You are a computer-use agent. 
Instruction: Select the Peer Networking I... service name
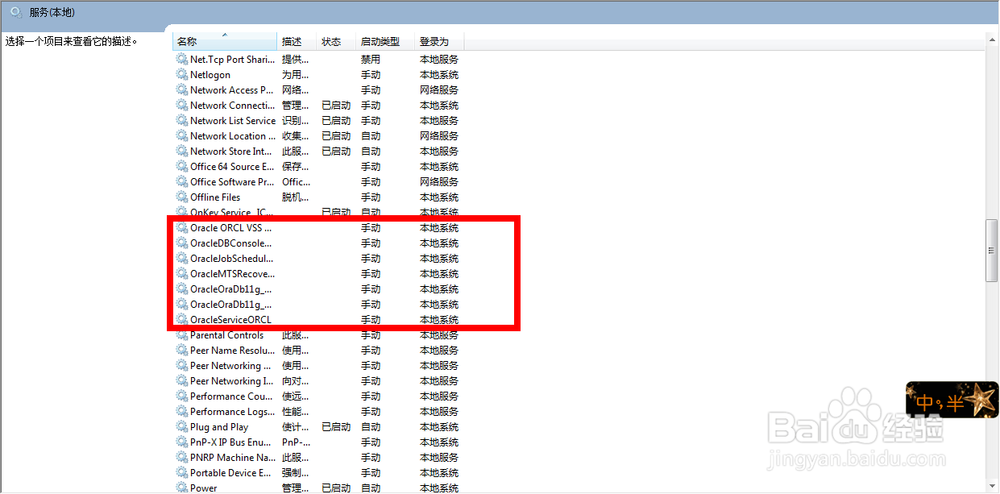pos(234,381)
